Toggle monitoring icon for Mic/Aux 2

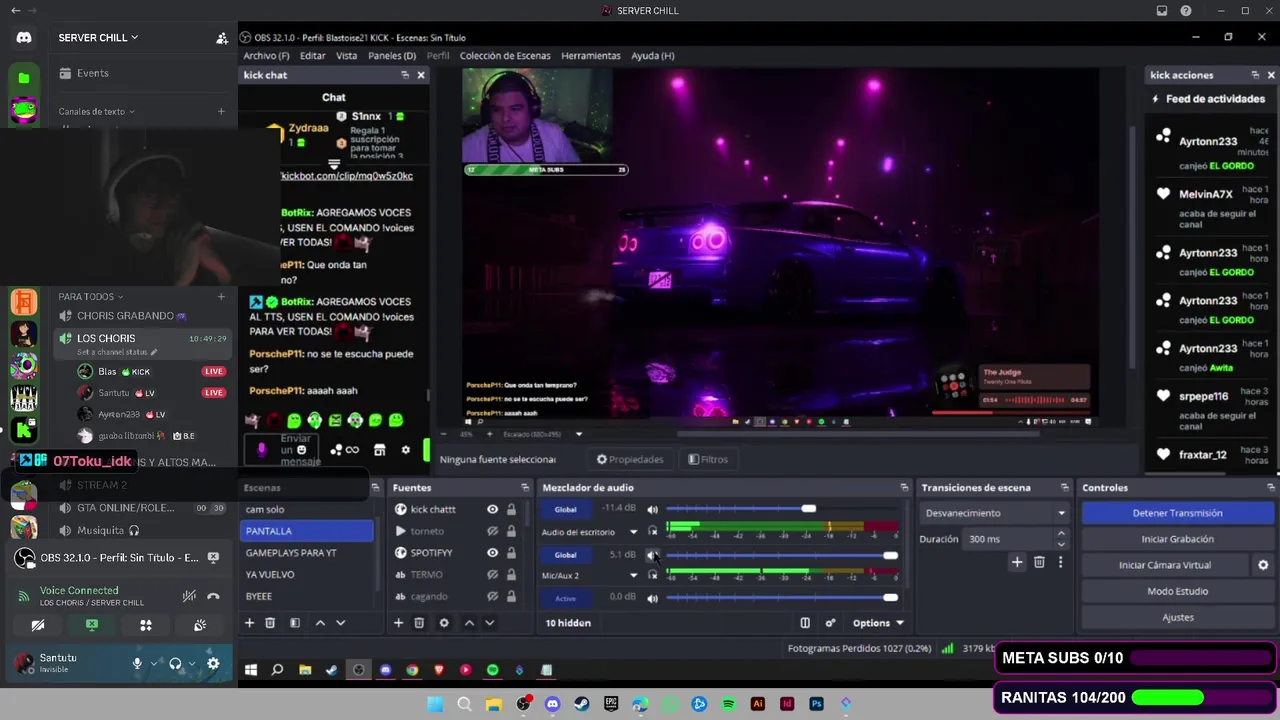pos(653,576)
